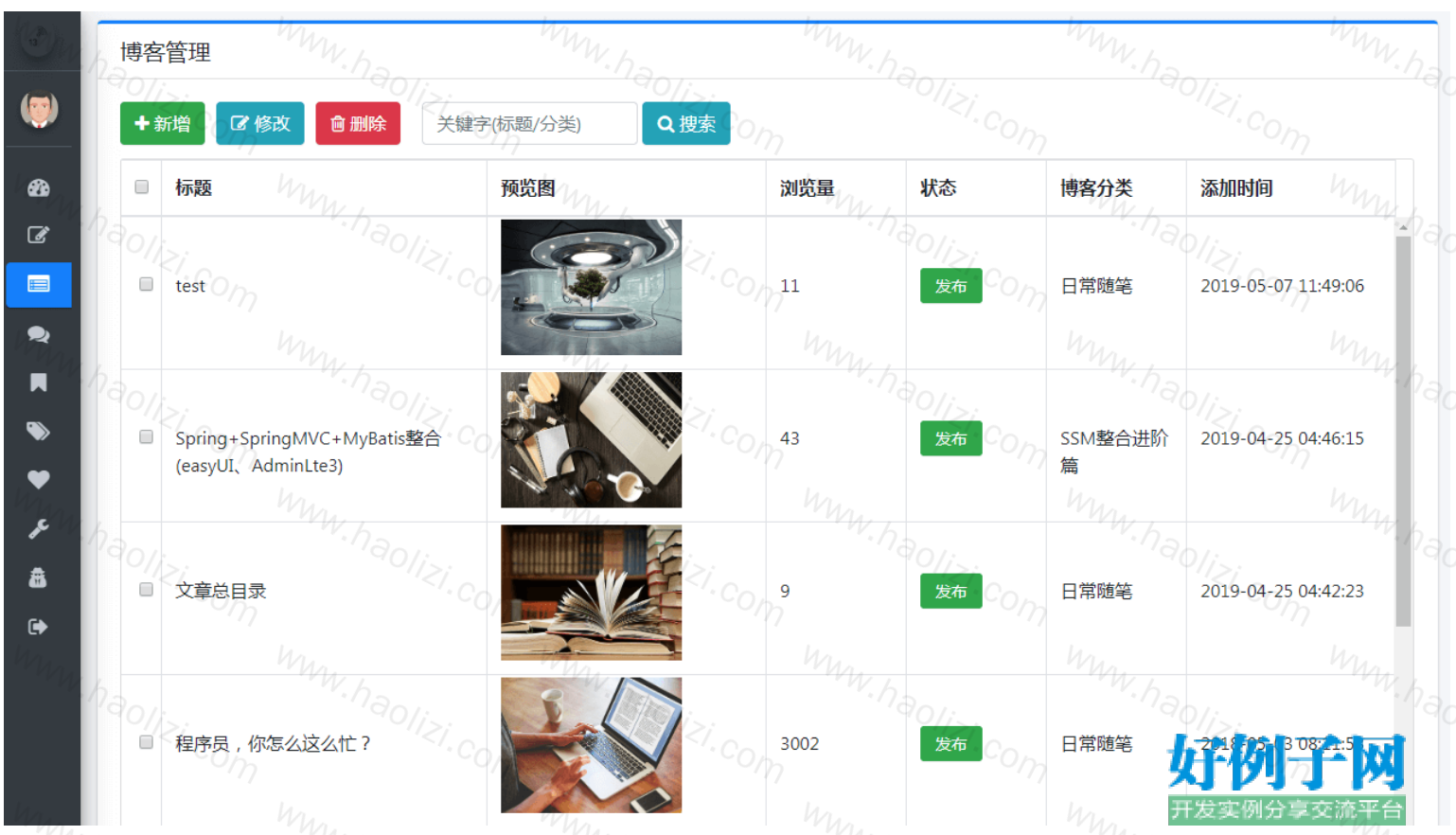
Task: Click the green 新增 add button
Action: point(162,123)
